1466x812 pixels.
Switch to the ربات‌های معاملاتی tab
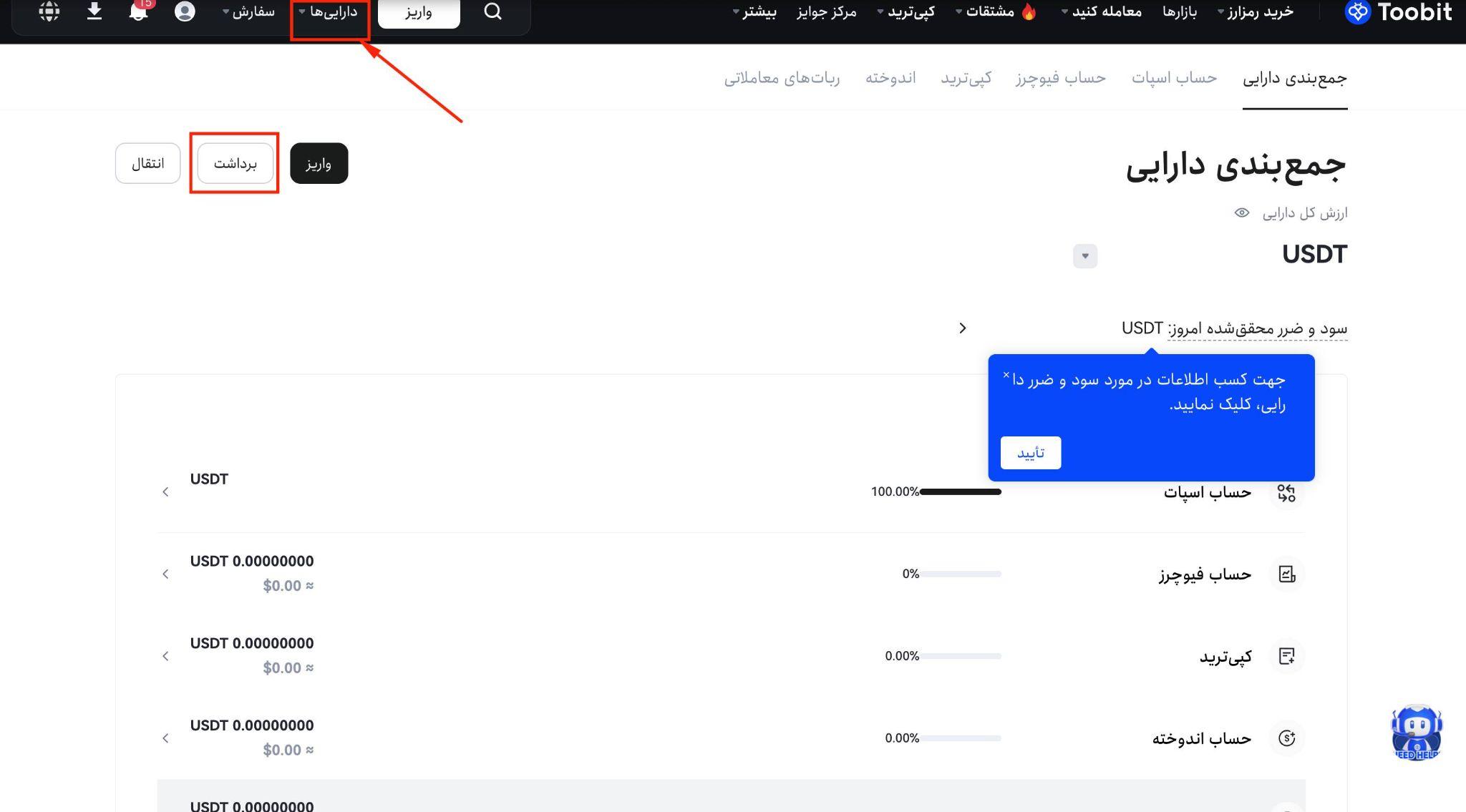[x=782, y=77]
